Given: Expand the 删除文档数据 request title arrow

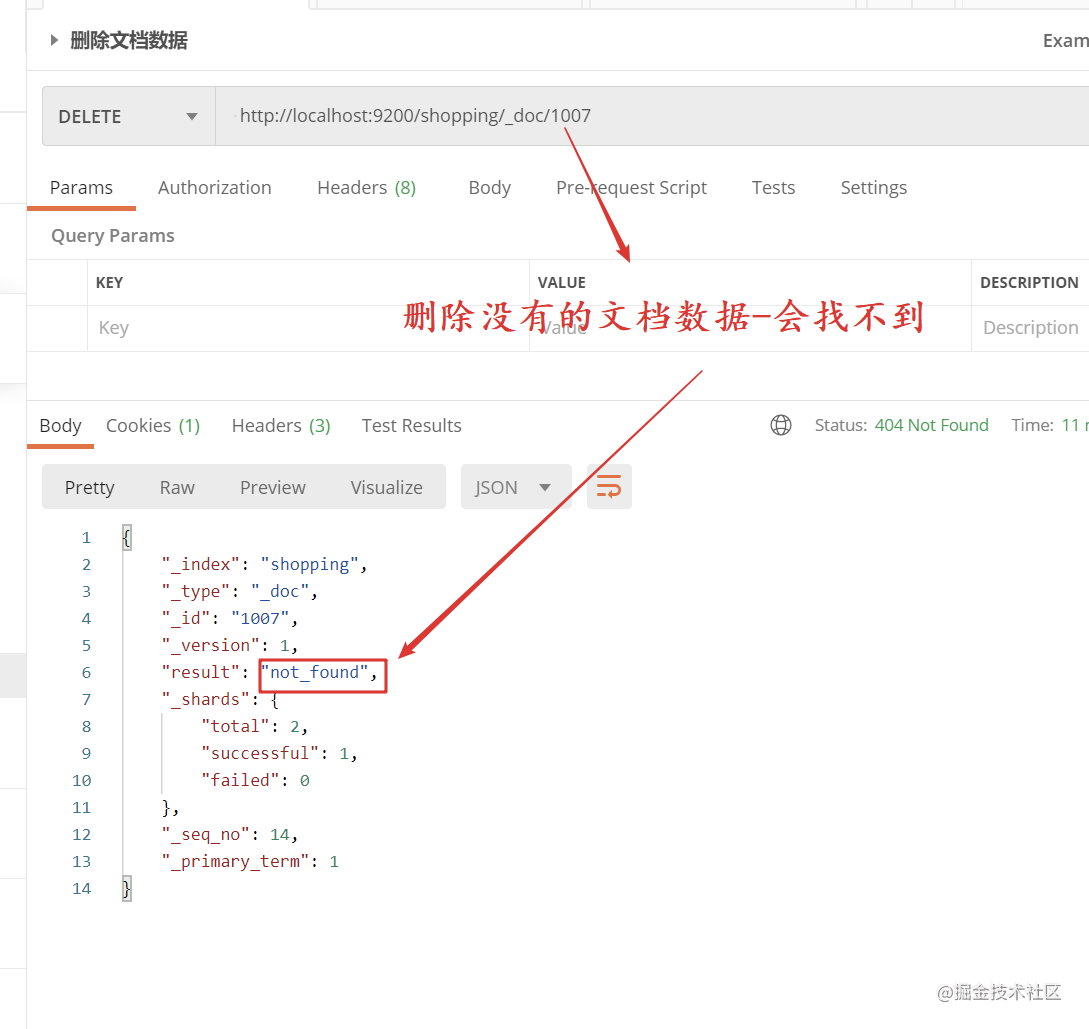Looking at the screenshot, I should [54, 40].
